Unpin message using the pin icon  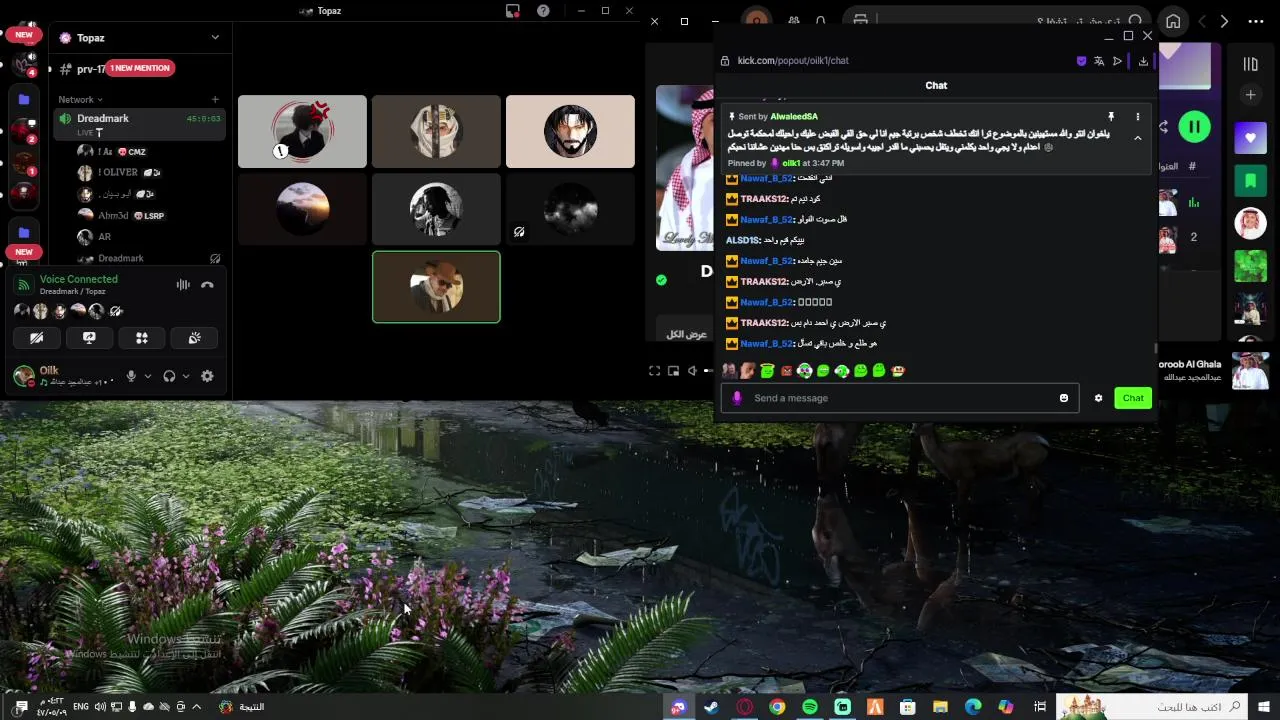click(1111, 117)
